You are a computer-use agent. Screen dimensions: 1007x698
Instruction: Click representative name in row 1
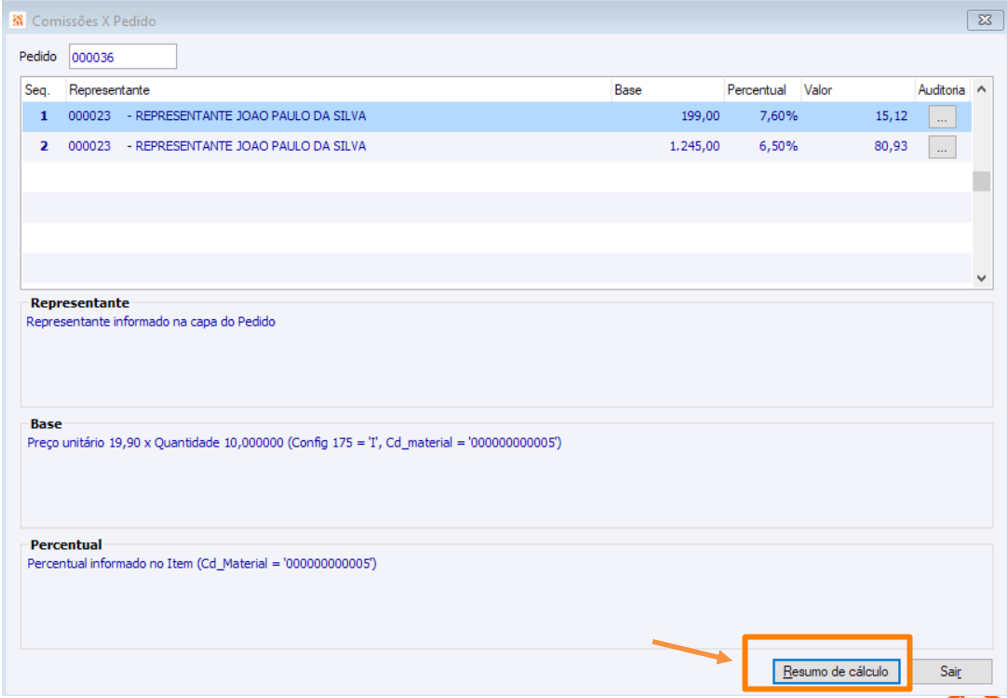coord(250,116)
